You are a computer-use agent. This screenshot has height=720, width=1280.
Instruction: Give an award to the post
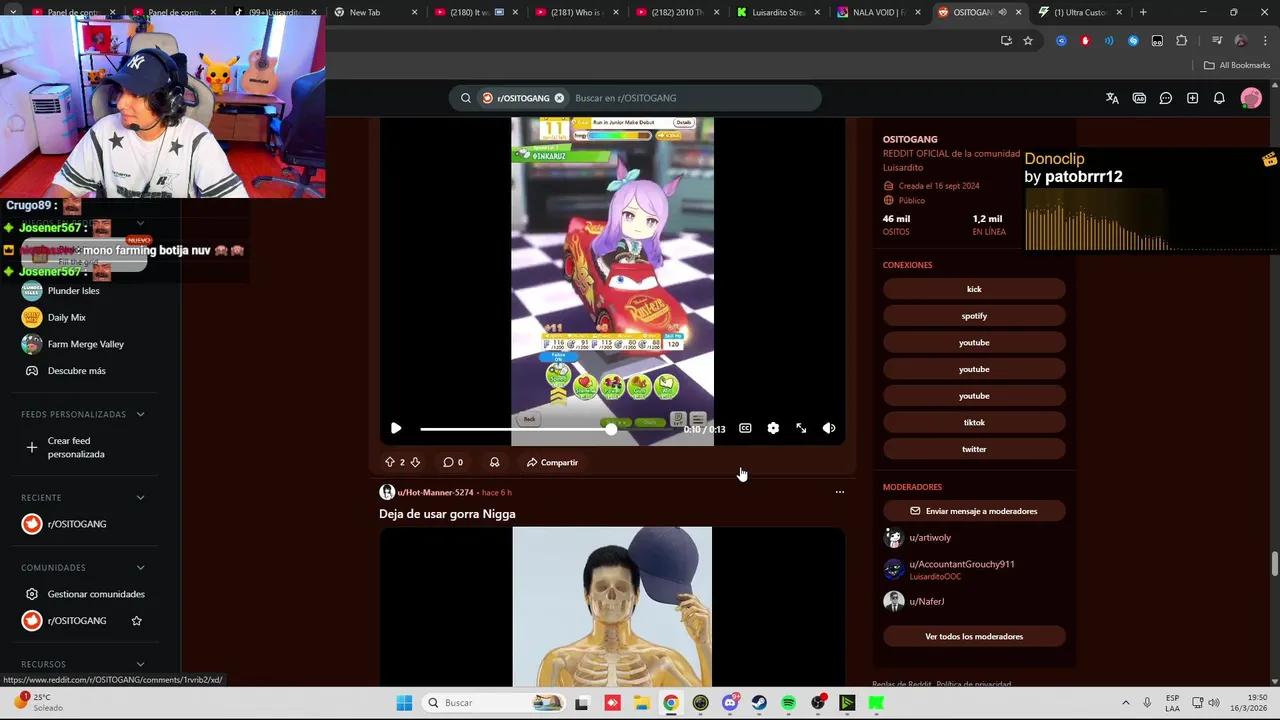tap(494, 462)
